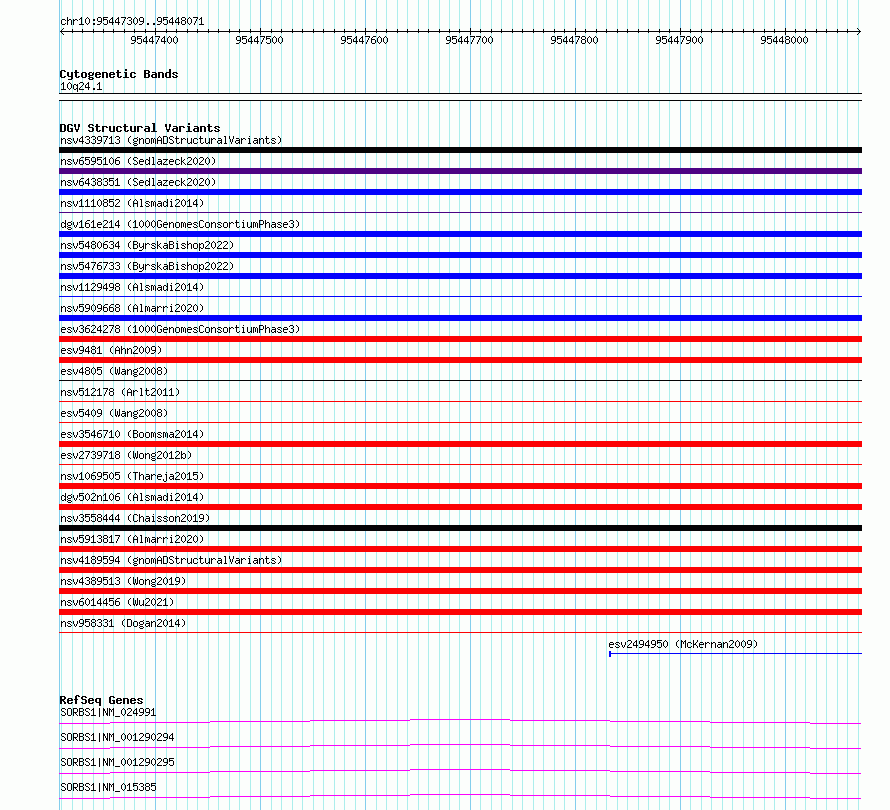Click ruler position 95447900

(679, 40)
